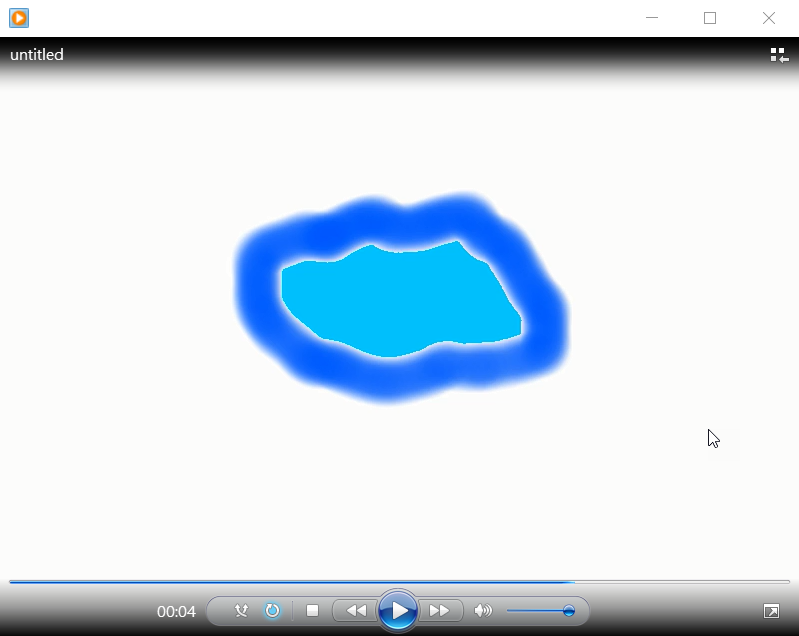Mute the audio with the speaker icon
Viewport: 799px width, 636px height.
(x=483, y=611)
